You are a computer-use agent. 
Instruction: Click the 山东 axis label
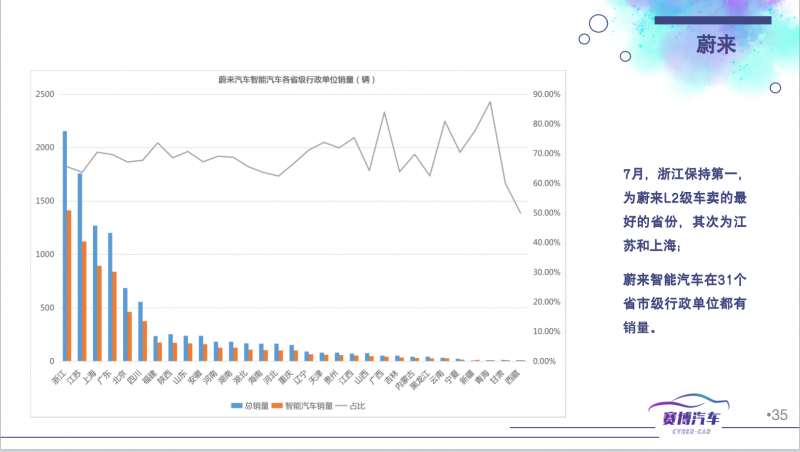click(x=180, y=376)
